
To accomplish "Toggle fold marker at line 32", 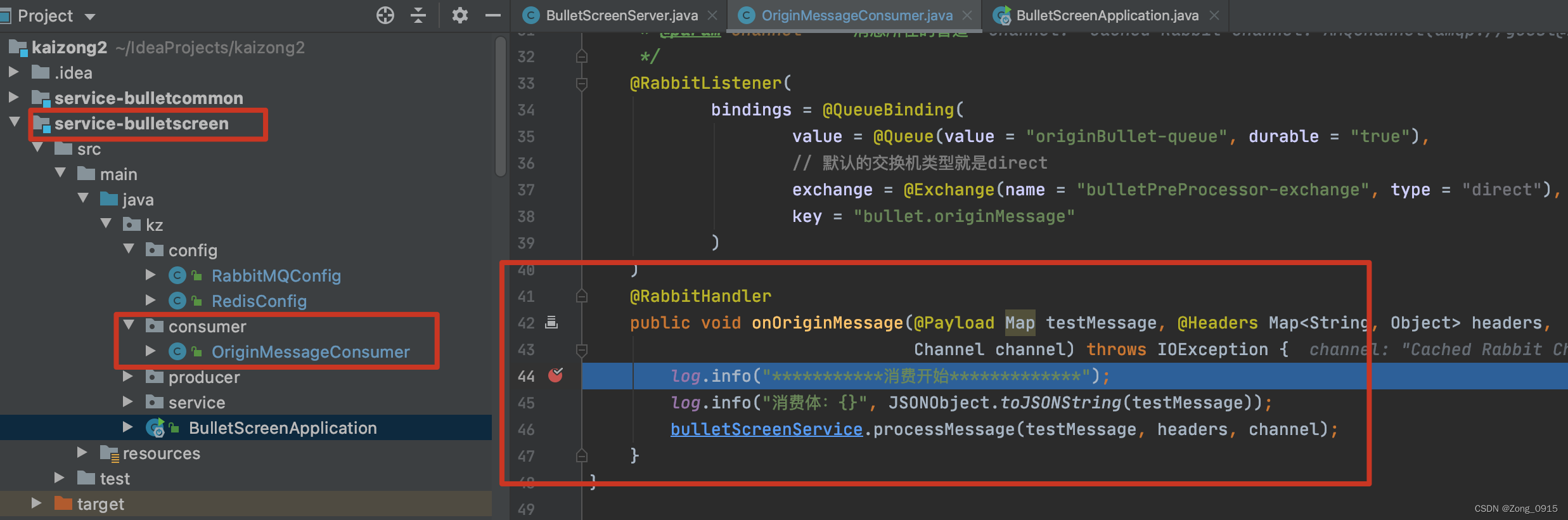I will point(581,56).
